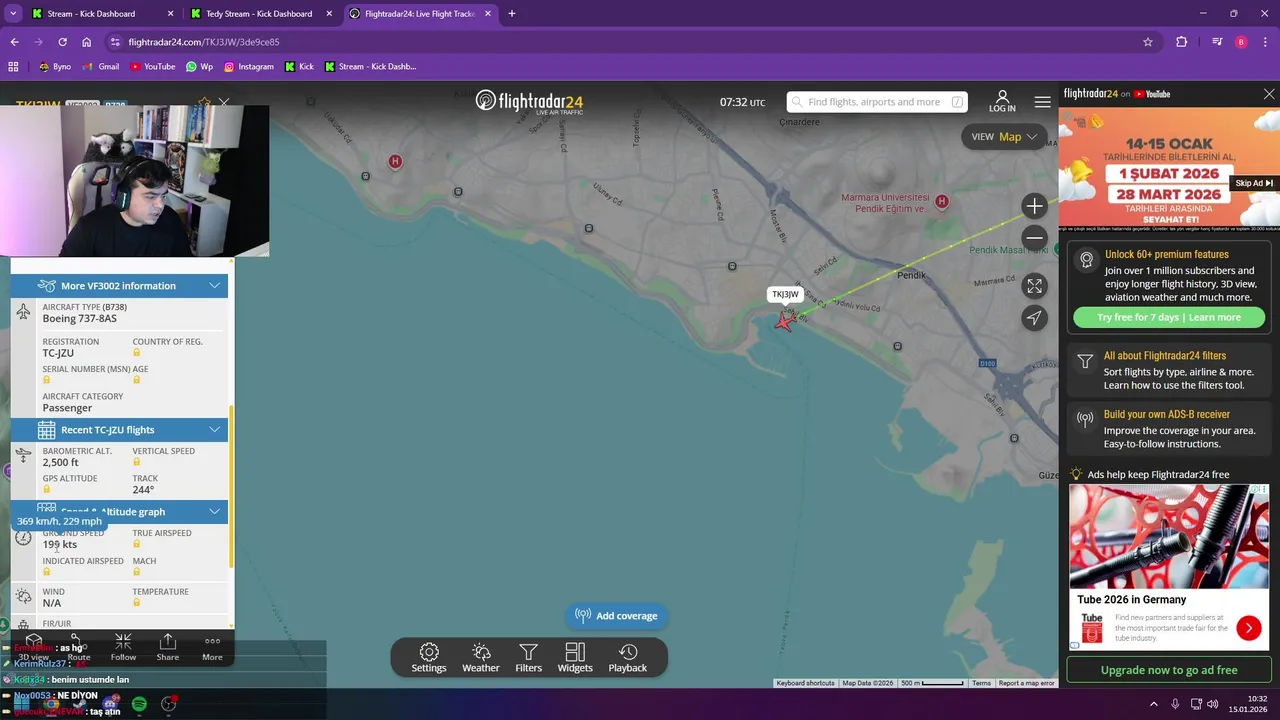Open the Chrome apps grid
The height and width of the screenshot is (720, 1280).
(x=13, y=67)
